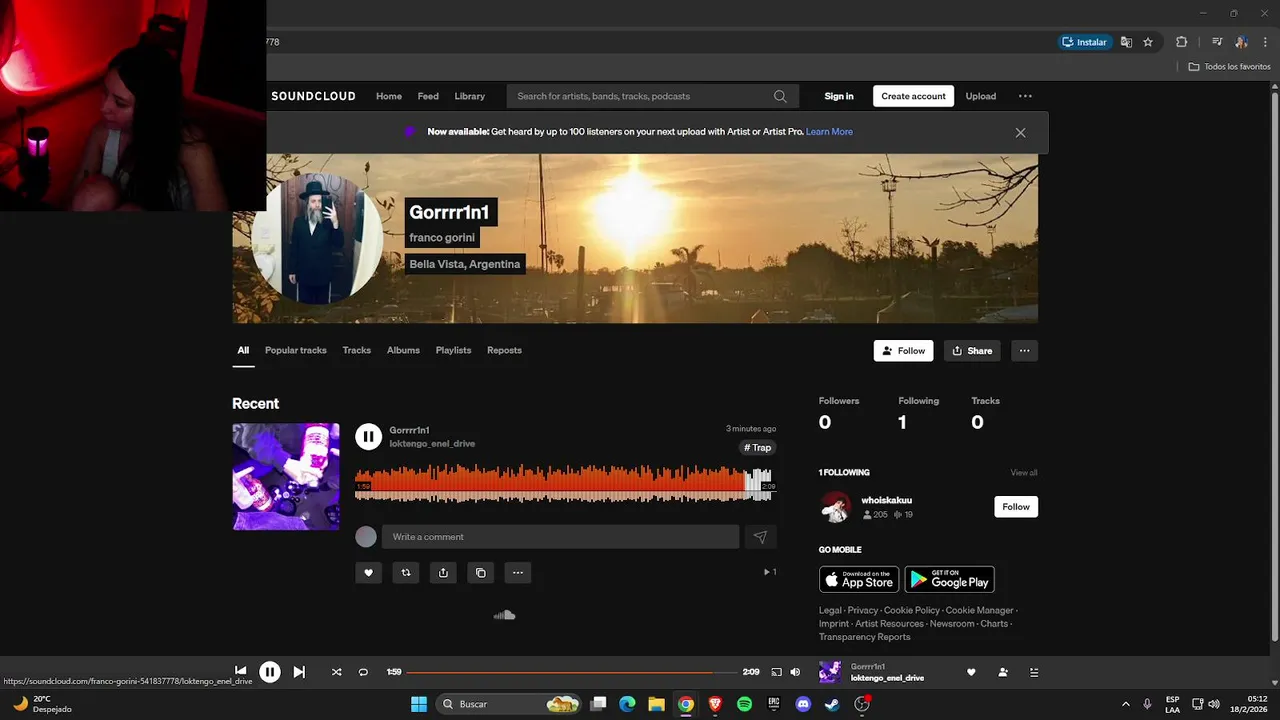Select the Playlists tab
Viewport: 1280px width, 720px height.
pyautogui.click(x=453, y=350)
